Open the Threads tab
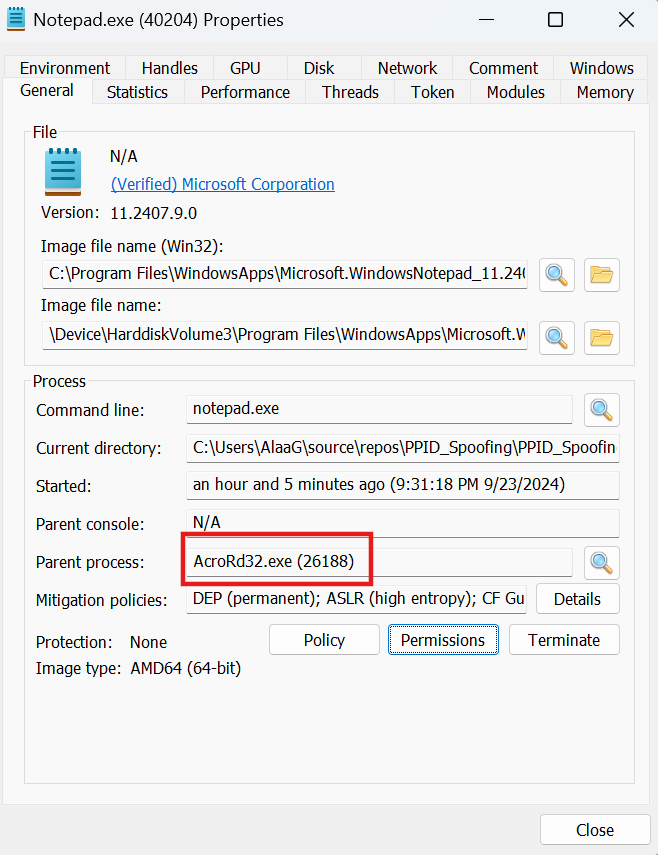 tap(350, 92)
